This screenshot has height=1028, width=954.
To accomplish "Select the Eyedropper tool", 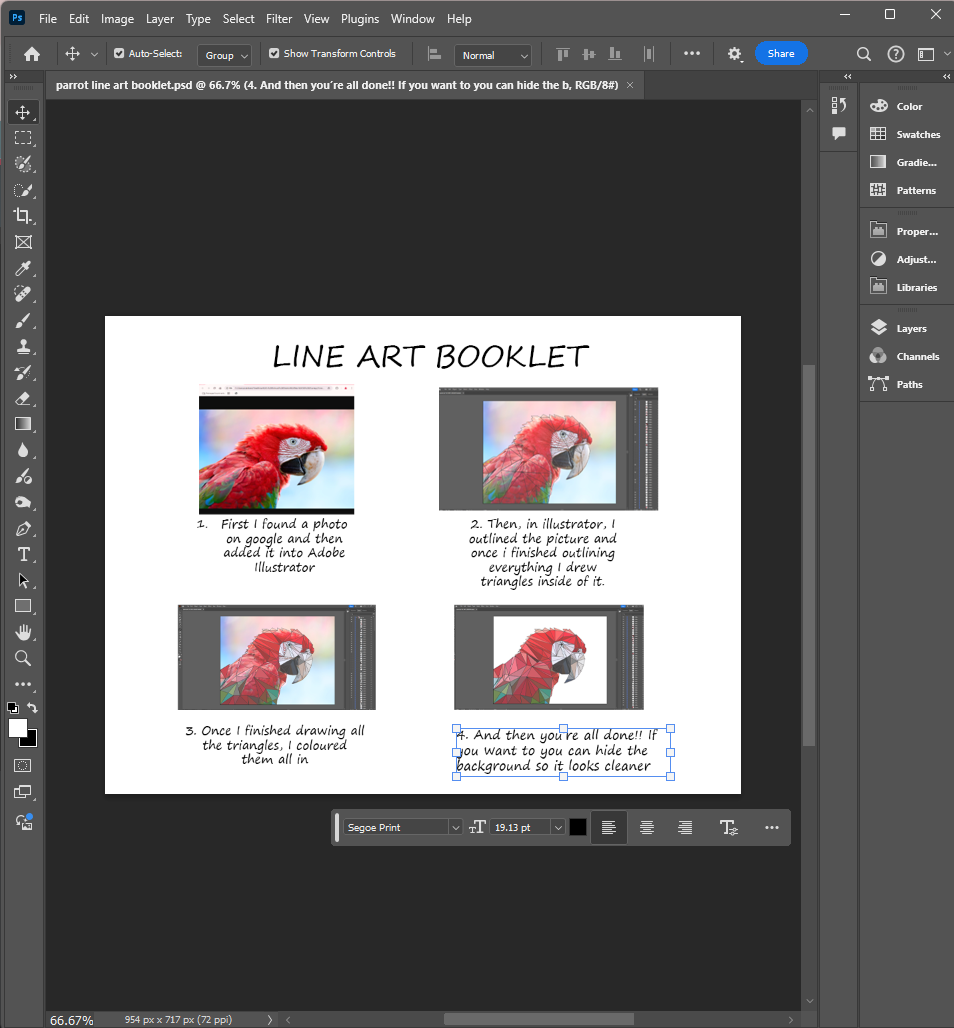I will [x=23, y=268].
